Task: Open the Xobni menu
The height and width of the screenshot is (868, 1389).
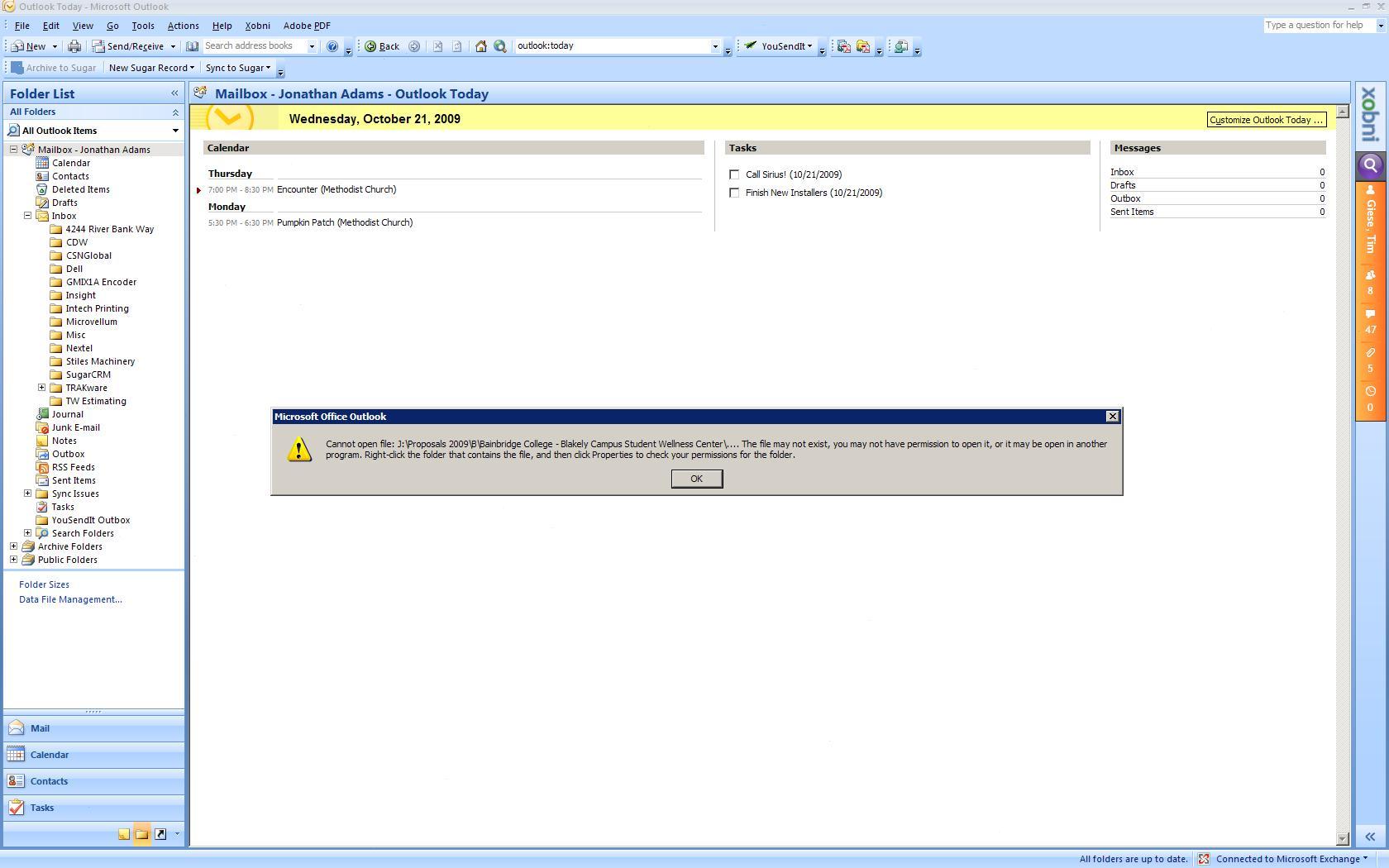Action: coord(257,26)
